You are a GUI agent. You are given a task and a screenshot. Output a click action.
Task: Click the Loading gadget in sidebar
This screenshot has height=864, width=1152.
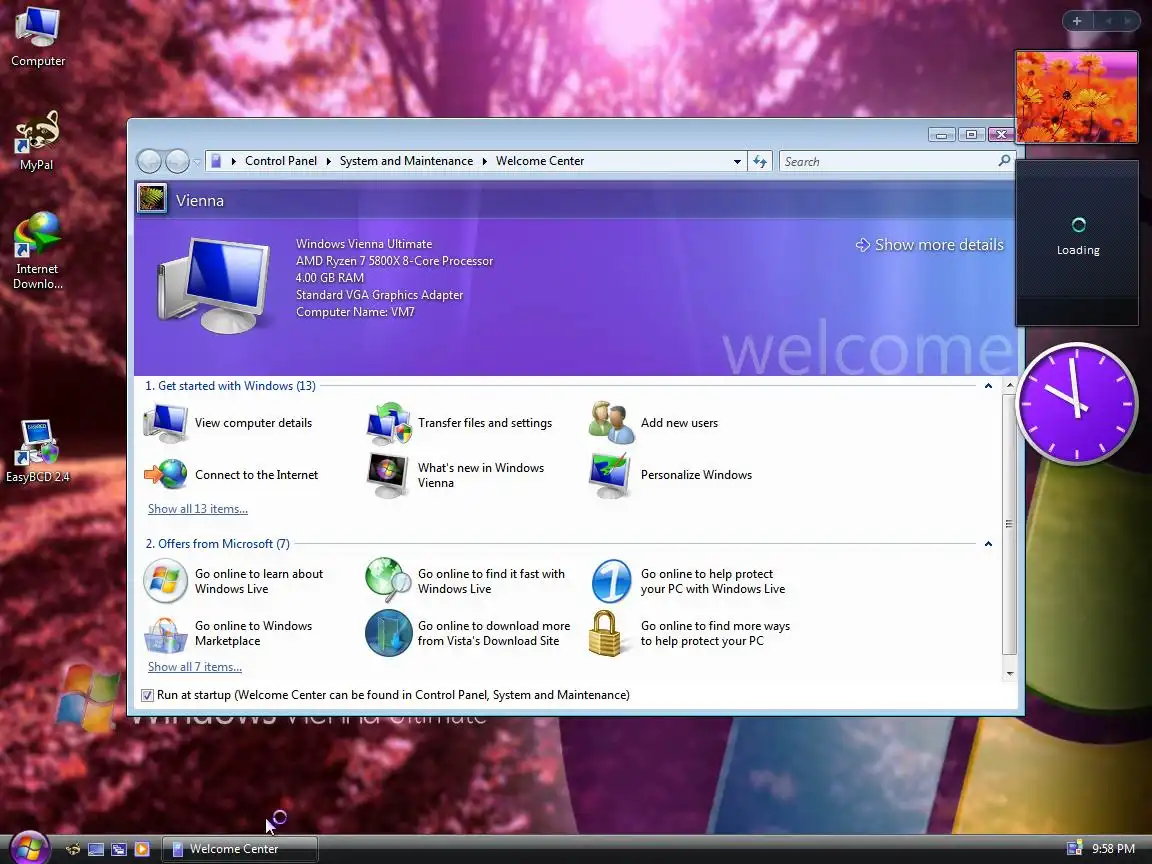coord(1077,242)
